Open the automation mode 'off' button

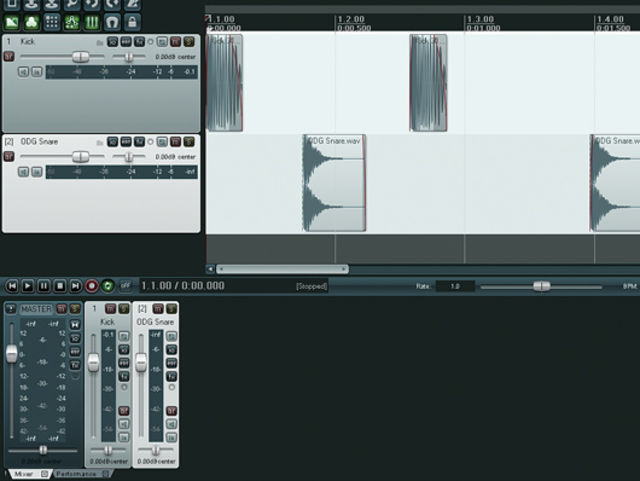[125, 285]
